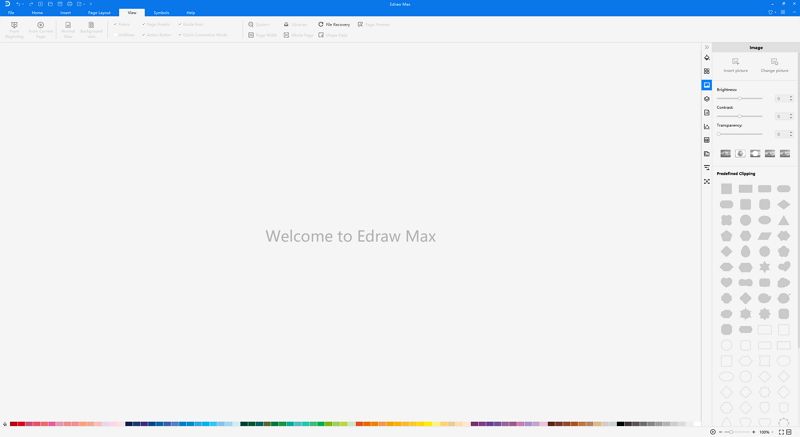This screenshot has width=800, height=437.
Task: Toggle the Rulers checkbox
Action: point(115,24)
